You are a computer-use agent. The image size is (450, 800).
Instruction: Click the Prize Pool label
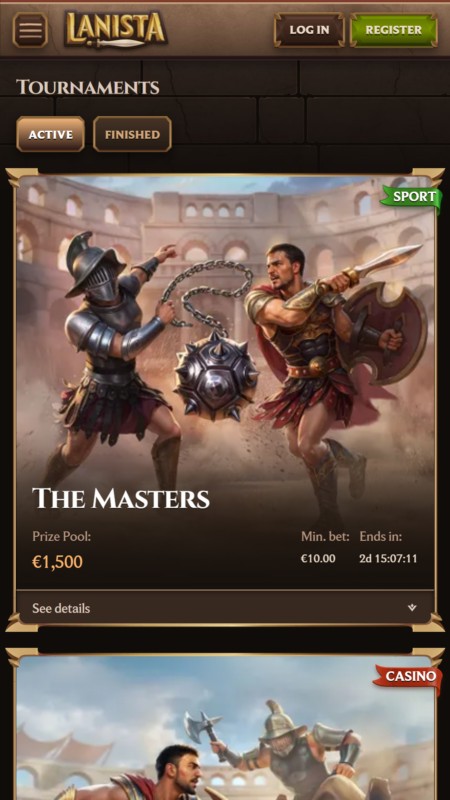coord(62,536)
